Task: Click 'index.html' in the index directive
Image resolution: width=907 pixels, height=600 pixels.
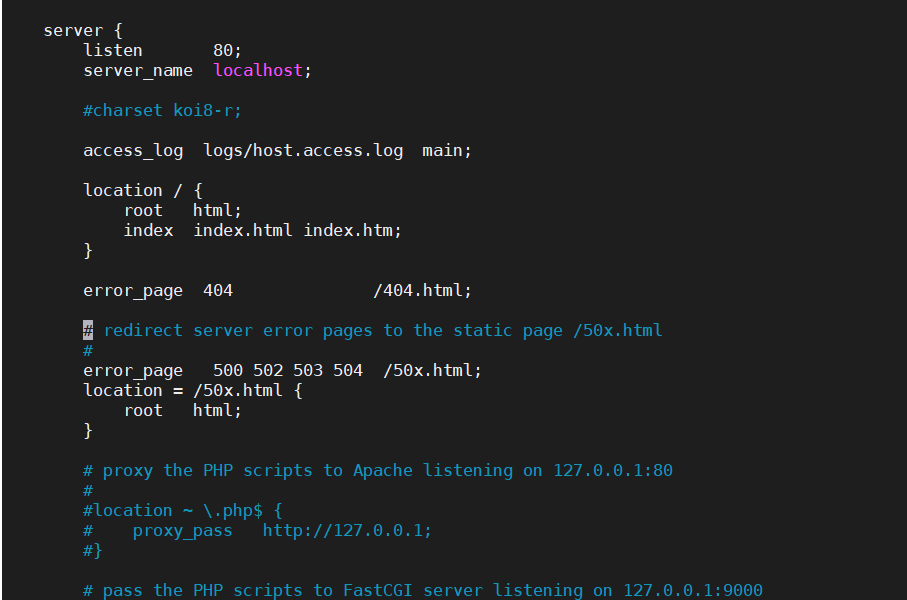Action: click(x=243, y=230)
